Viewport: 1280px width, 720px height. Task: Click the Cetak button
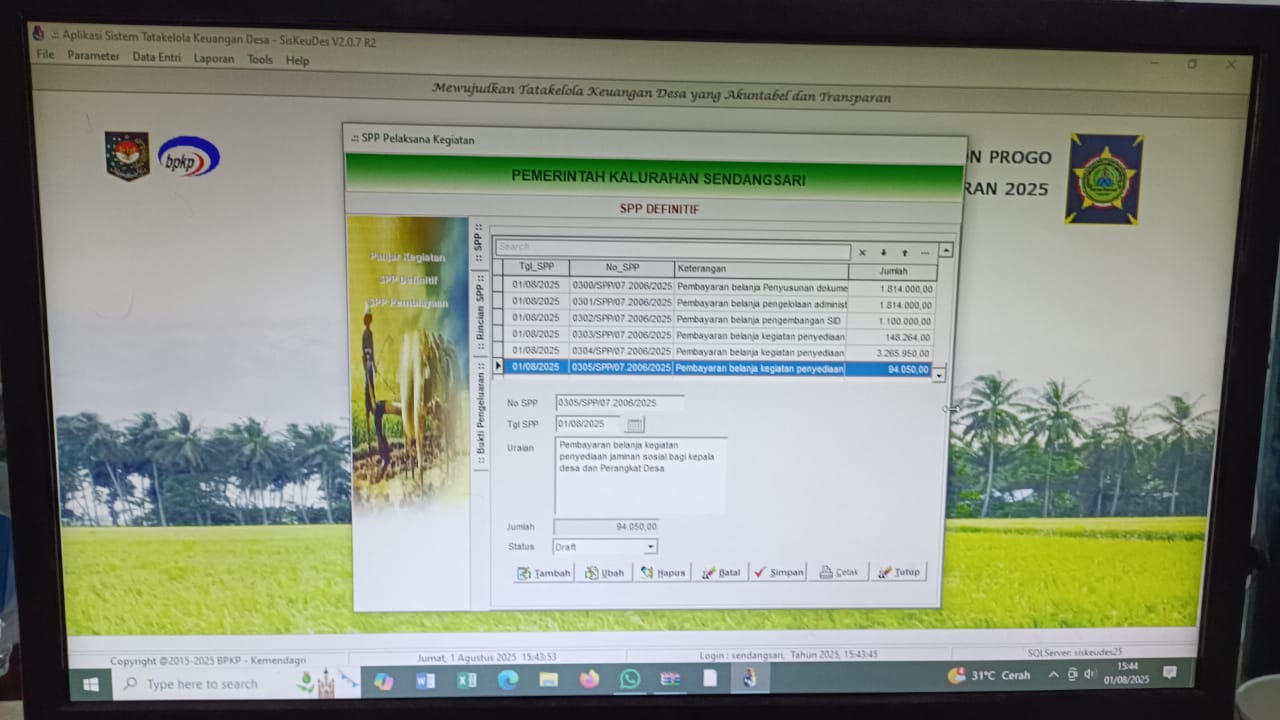tap(839, 573)
